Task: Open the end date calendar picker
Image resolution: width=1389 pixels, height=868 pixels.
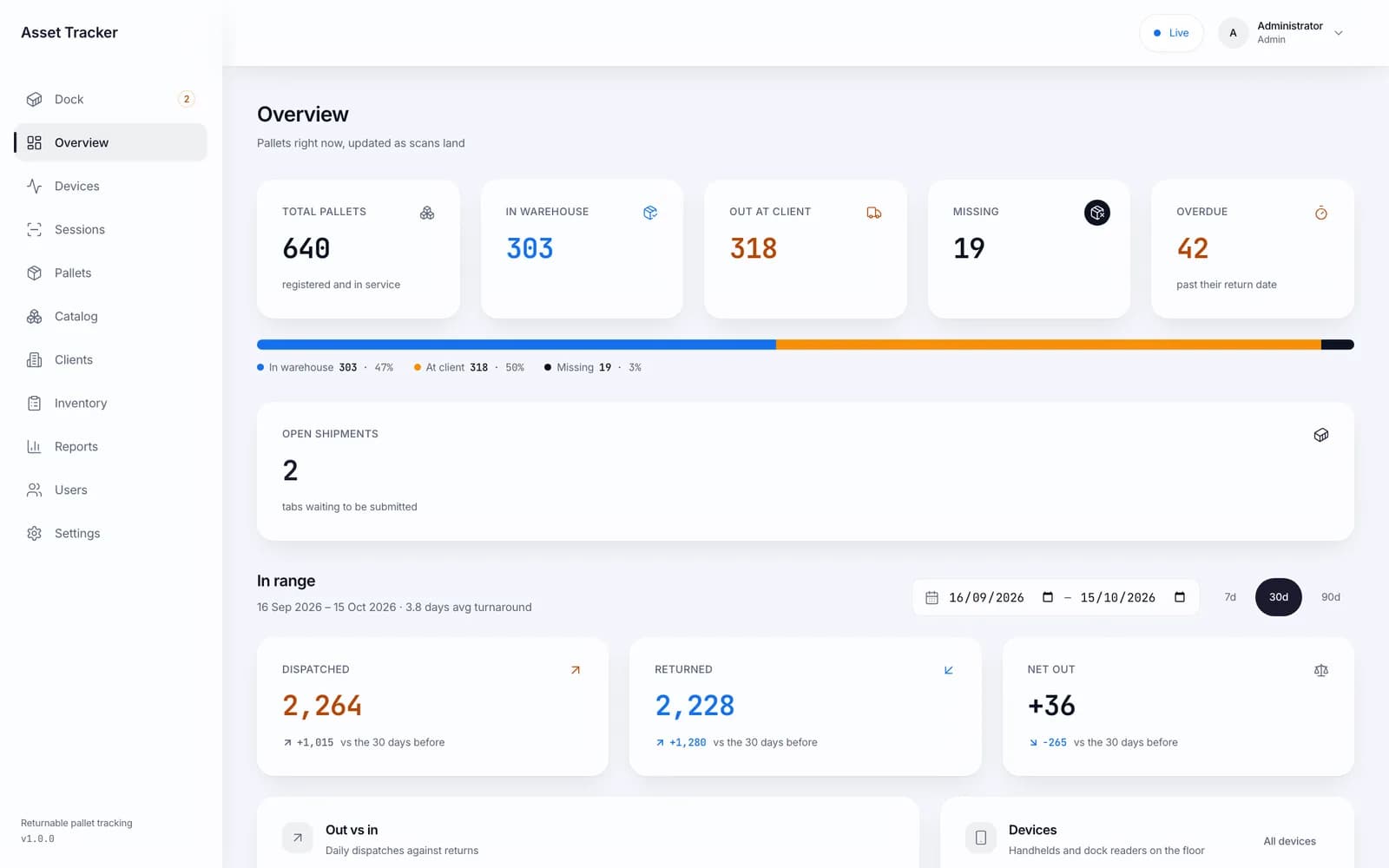Action: pyautogui.click(x=1180, y=597)
